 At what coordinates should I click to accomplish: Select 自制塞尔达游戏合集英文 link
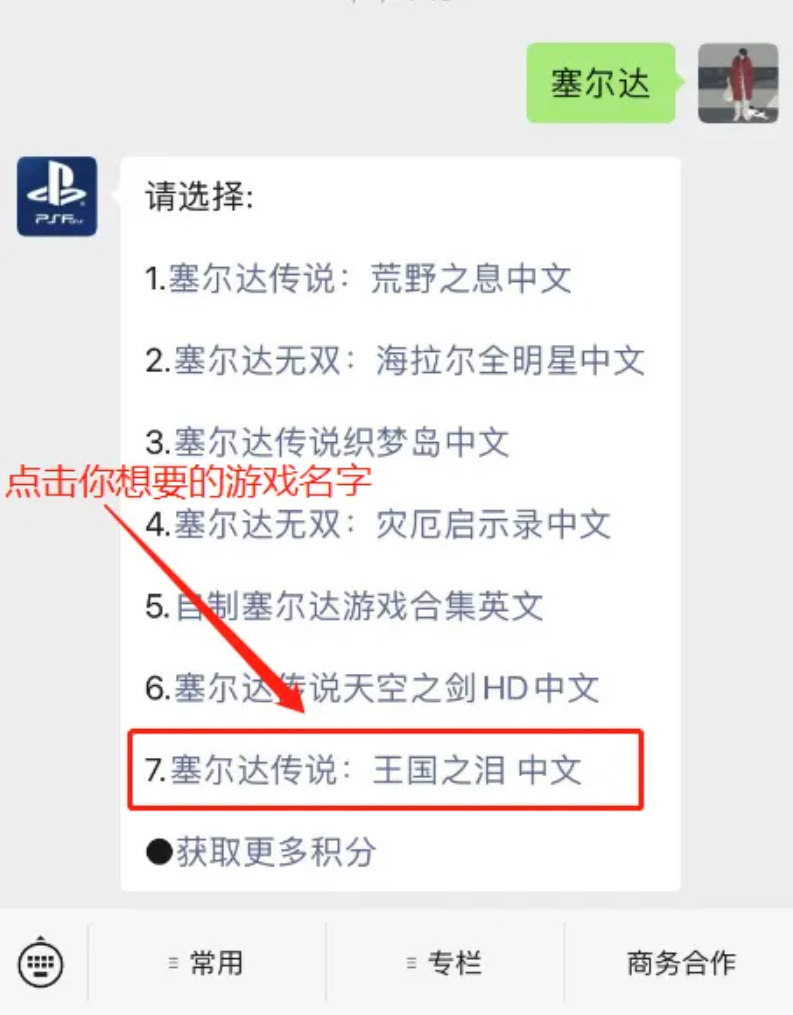[359, 606]
